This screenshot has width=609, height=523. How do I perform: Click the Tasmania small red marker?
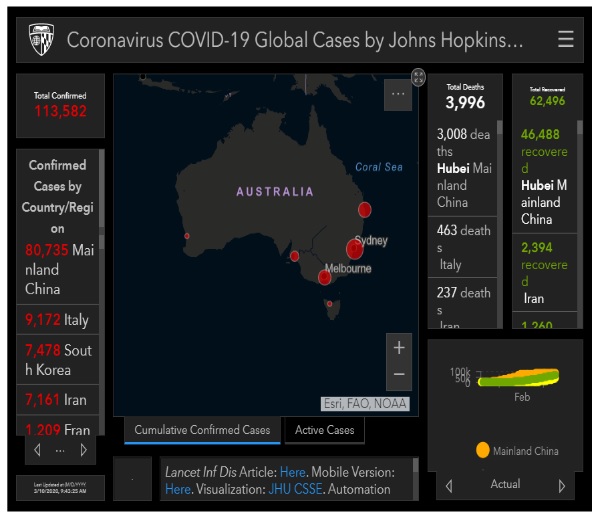coord(329,304)
